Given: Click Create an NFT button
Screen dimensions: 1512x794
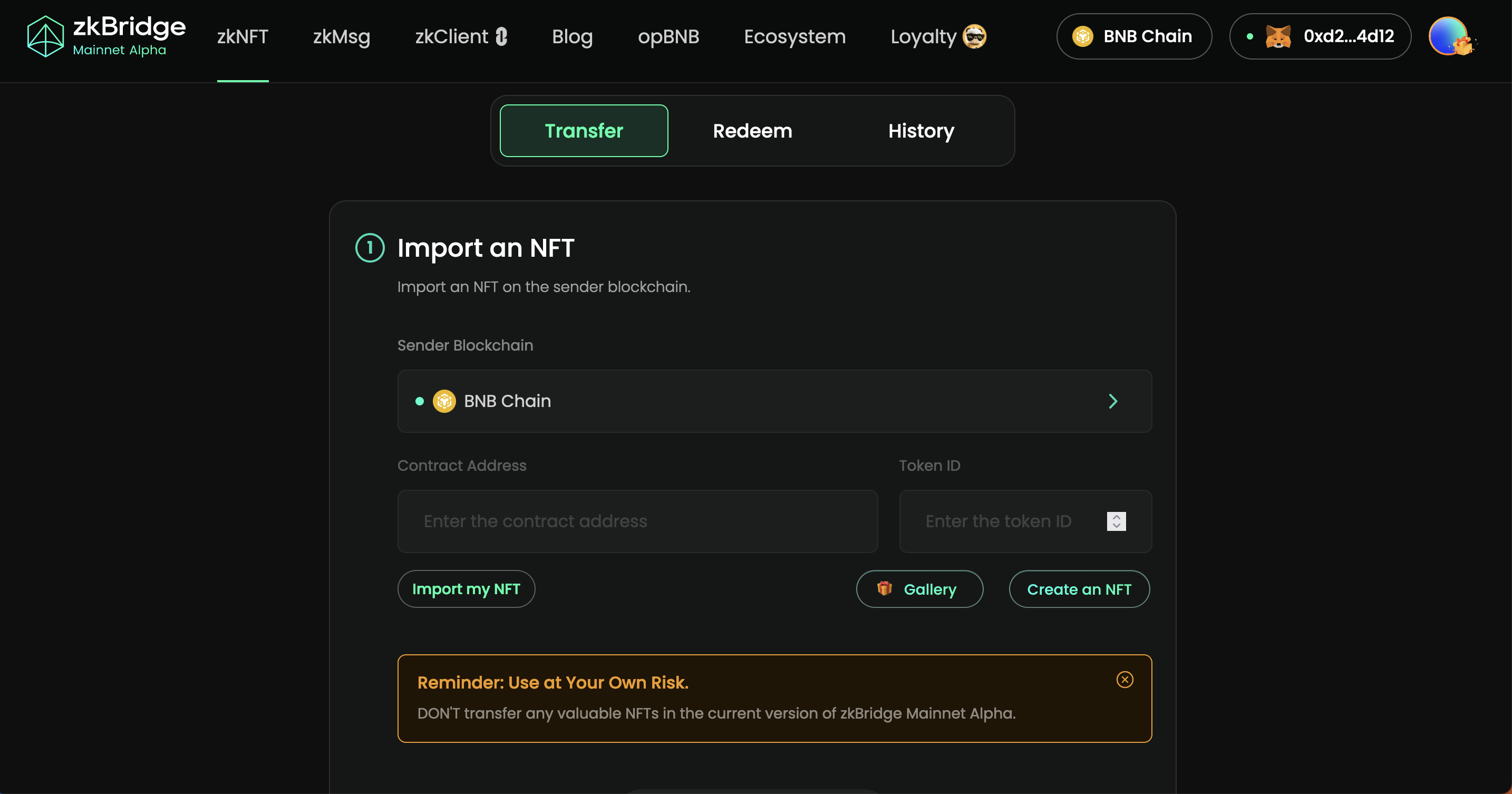Looking at the screenshot, I should 1079,589.
